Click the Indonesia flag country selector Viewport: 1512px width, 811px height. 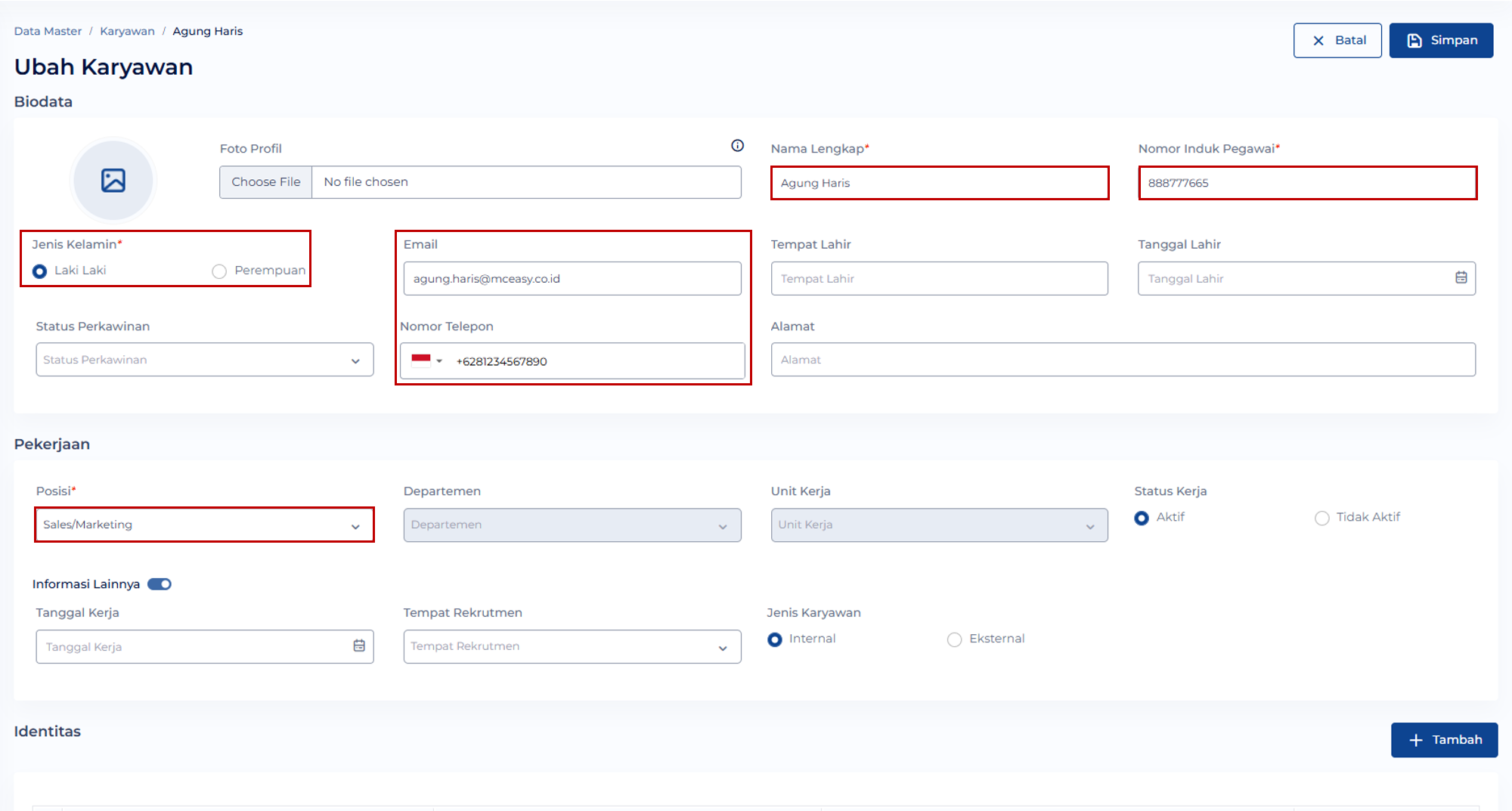click(426, 361)
